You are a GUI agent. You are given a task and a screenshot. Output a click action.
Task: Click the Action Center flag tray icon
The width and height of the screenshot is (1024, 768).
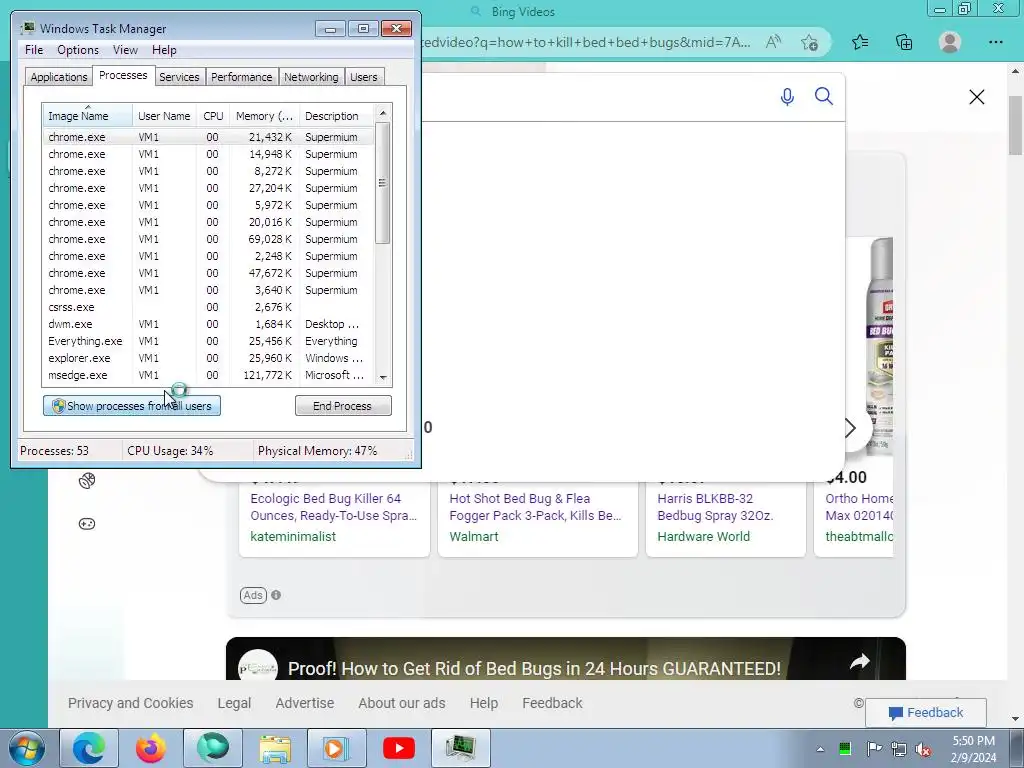[873, 749]
